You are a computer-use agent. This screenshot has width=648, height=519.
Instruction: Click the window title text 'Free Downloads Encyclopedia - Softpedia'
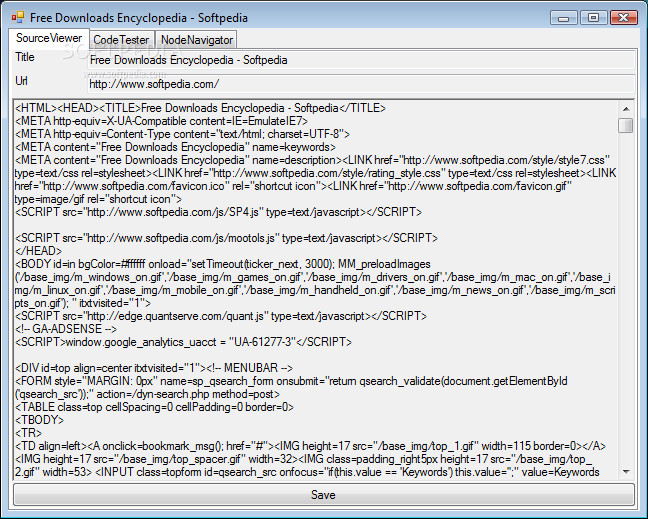coord(139,18)
